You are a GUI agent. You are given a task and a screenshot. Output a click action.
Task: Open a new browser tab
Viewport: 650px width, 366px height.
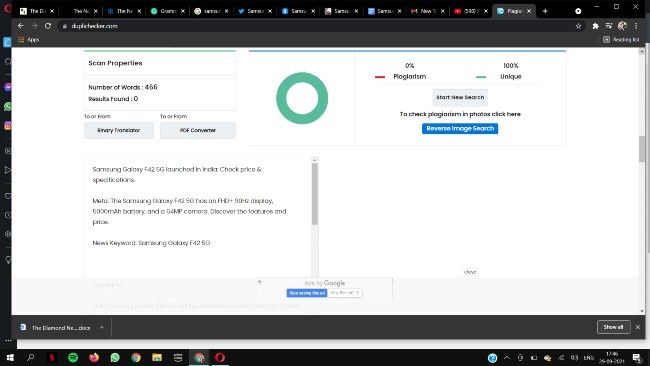(x=545, y=11)
